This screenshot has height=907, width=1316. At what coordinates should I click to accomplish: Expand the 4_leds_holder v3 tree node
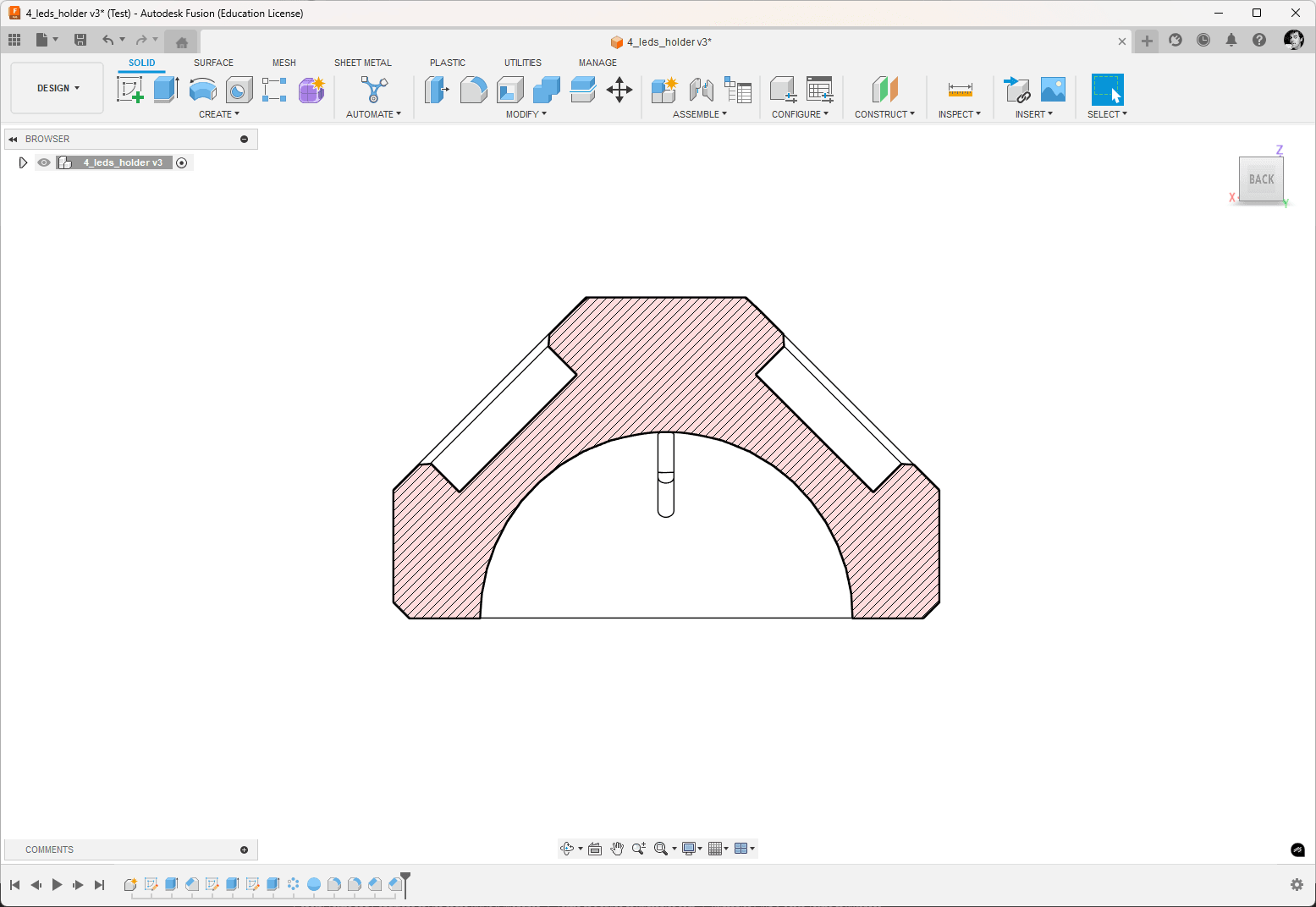23,162
